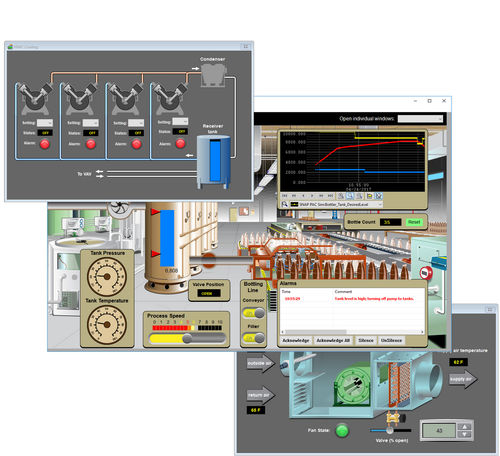Reset the Bottle Count
This screenshot has width=500, height=456.
[414, 222]
